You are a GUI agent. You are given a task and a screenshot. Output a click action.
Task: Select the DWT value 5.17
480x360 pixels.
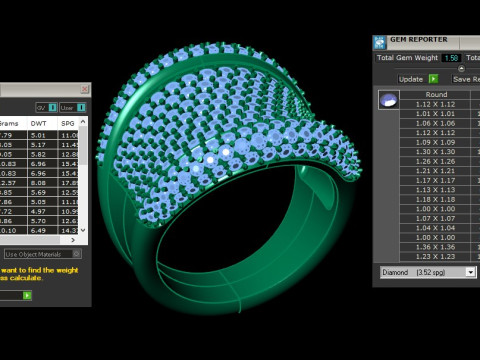(x=42, y=145)
